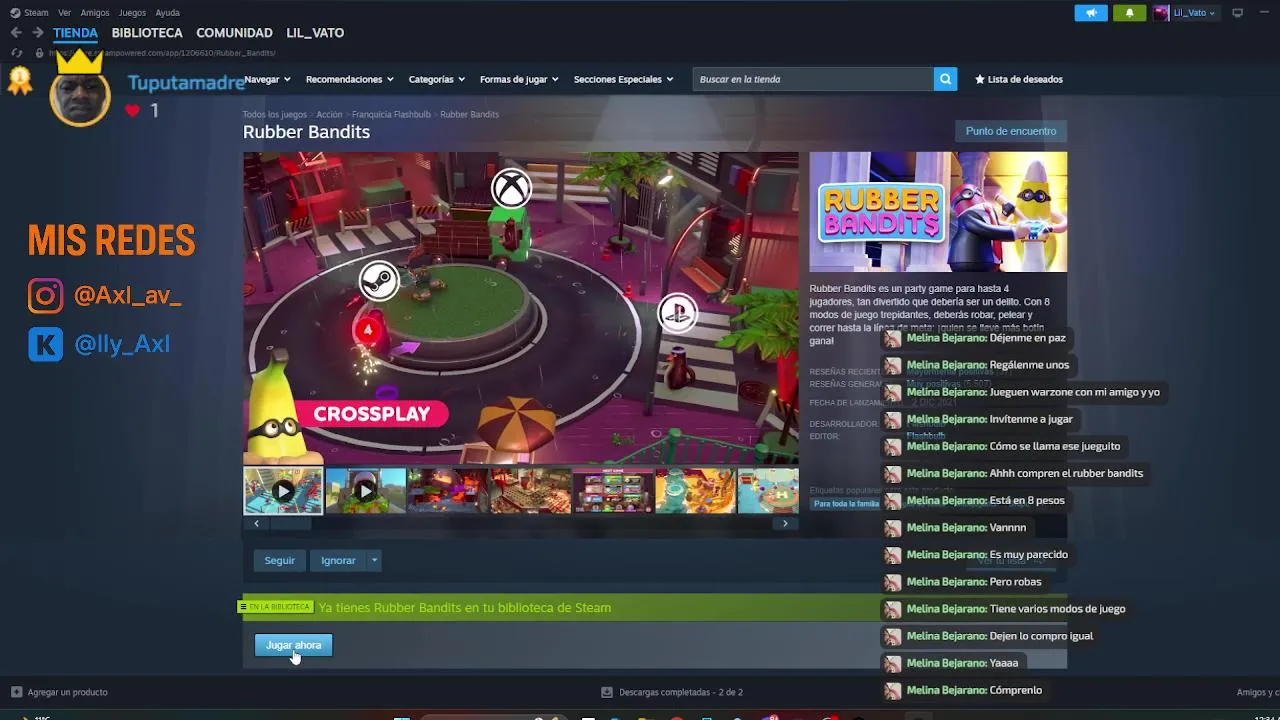Switch to the BIBLIOTECA tab

pyautogui.click(x=147, y=33)
